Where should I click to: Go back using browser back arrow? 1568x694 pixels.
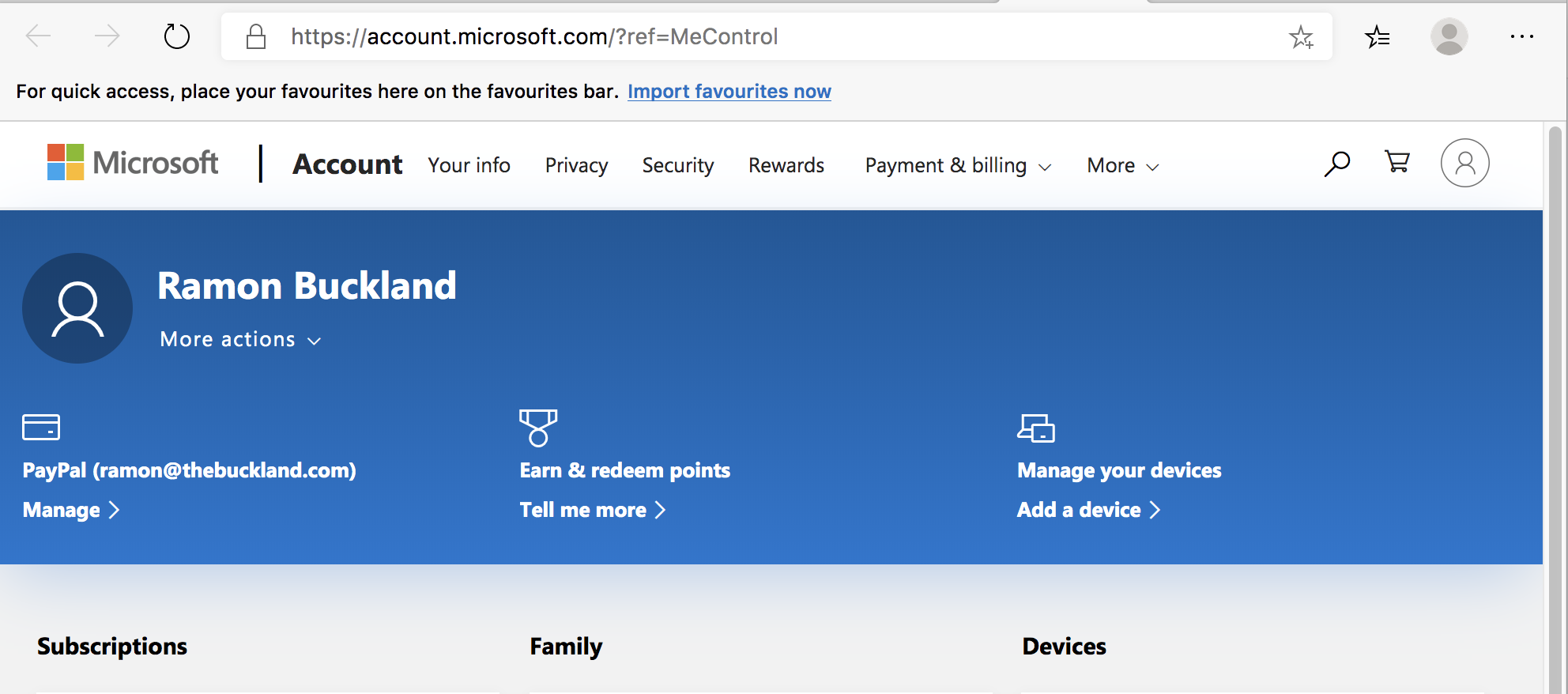[x=38, y=36]
